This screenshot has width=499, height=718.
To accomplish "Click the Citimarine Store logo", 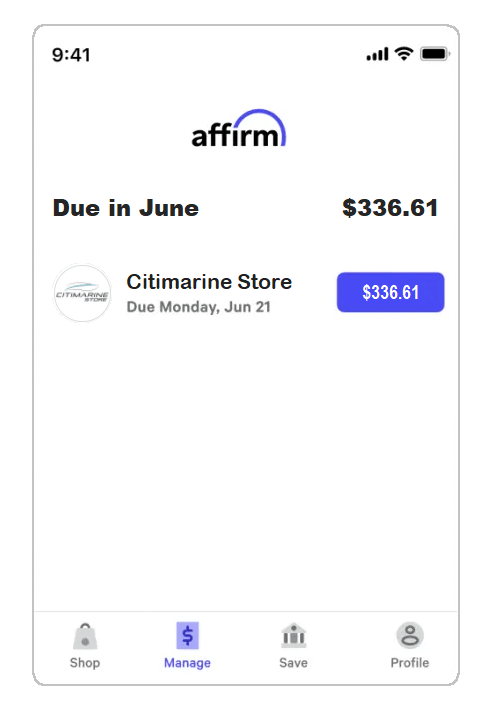I will [82, 293].
